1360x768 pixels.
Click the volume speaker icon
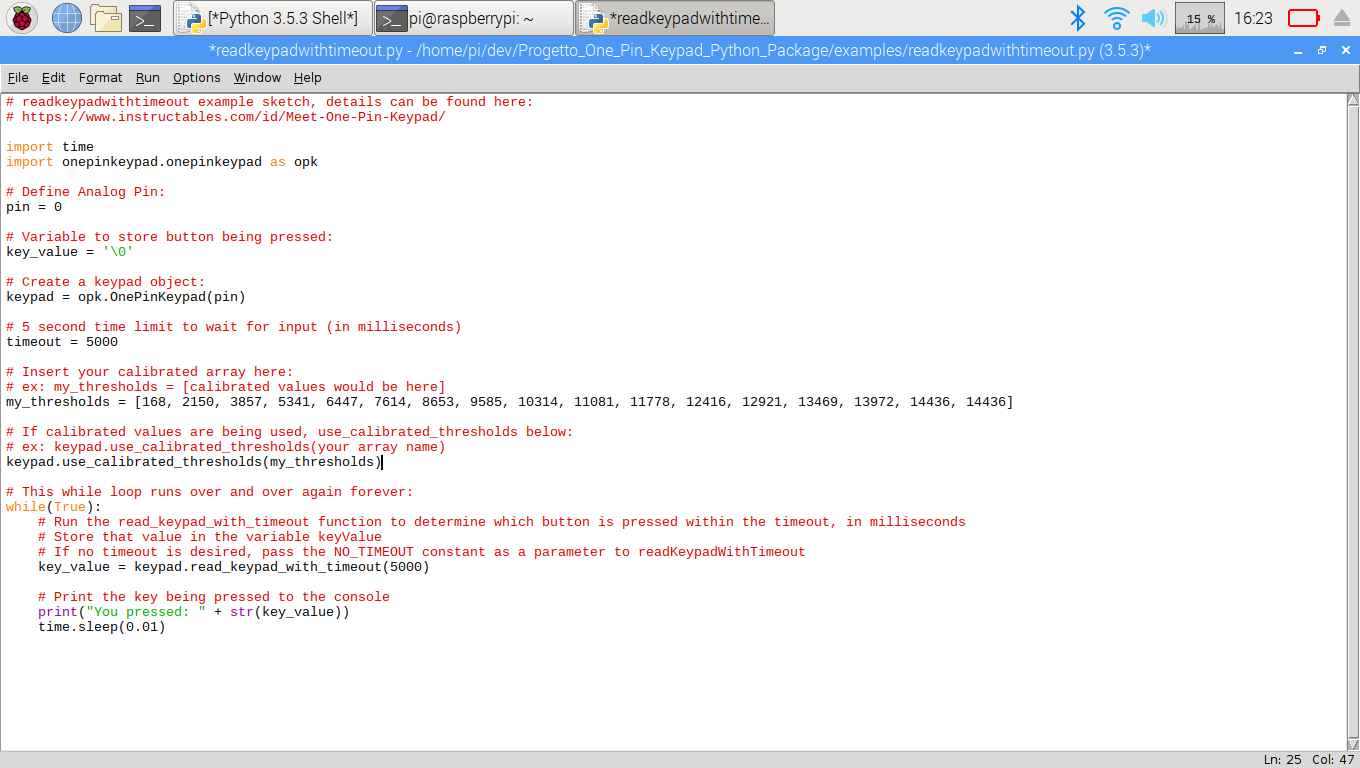[x=1153, y=17]
